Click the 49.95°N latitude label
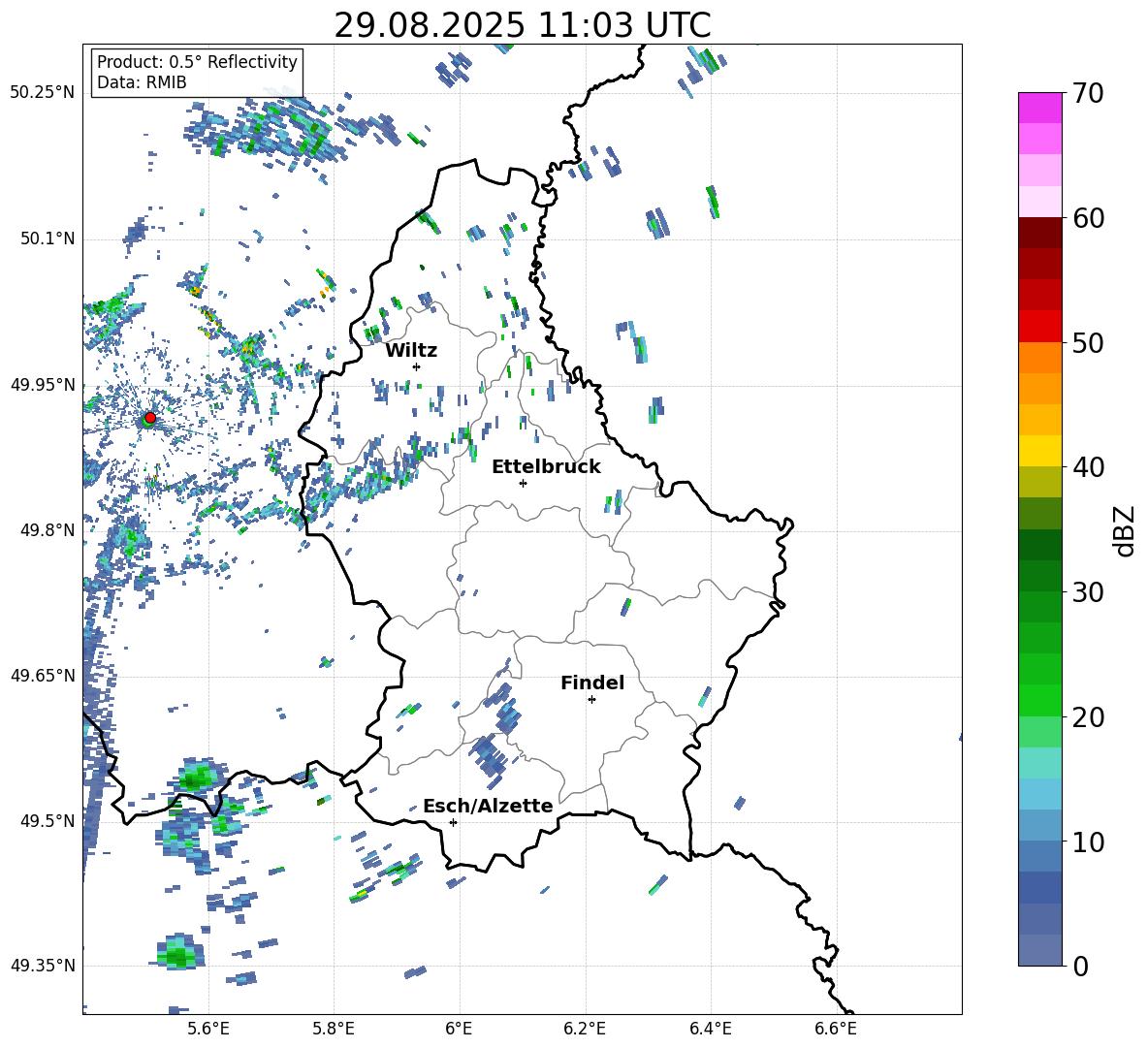Image resolution: width=1148 pixels, height=1048 pixels. pos(43,385)
